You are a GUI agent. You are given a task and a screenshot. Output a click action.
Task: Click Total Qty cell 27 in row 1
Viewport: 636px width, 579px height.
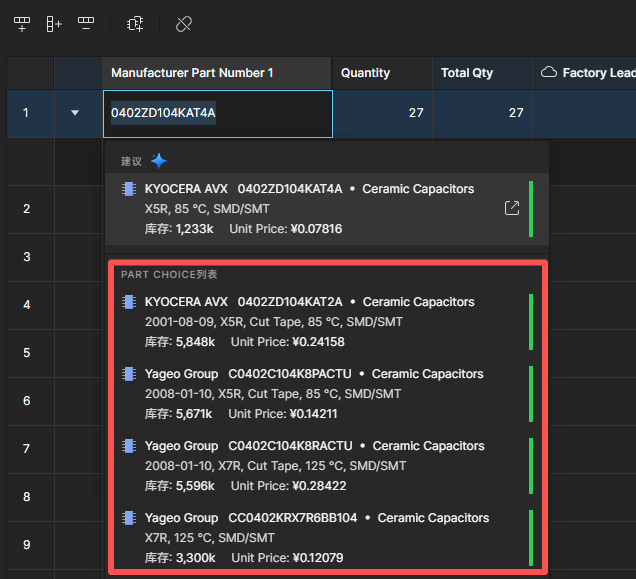point(482,114)
